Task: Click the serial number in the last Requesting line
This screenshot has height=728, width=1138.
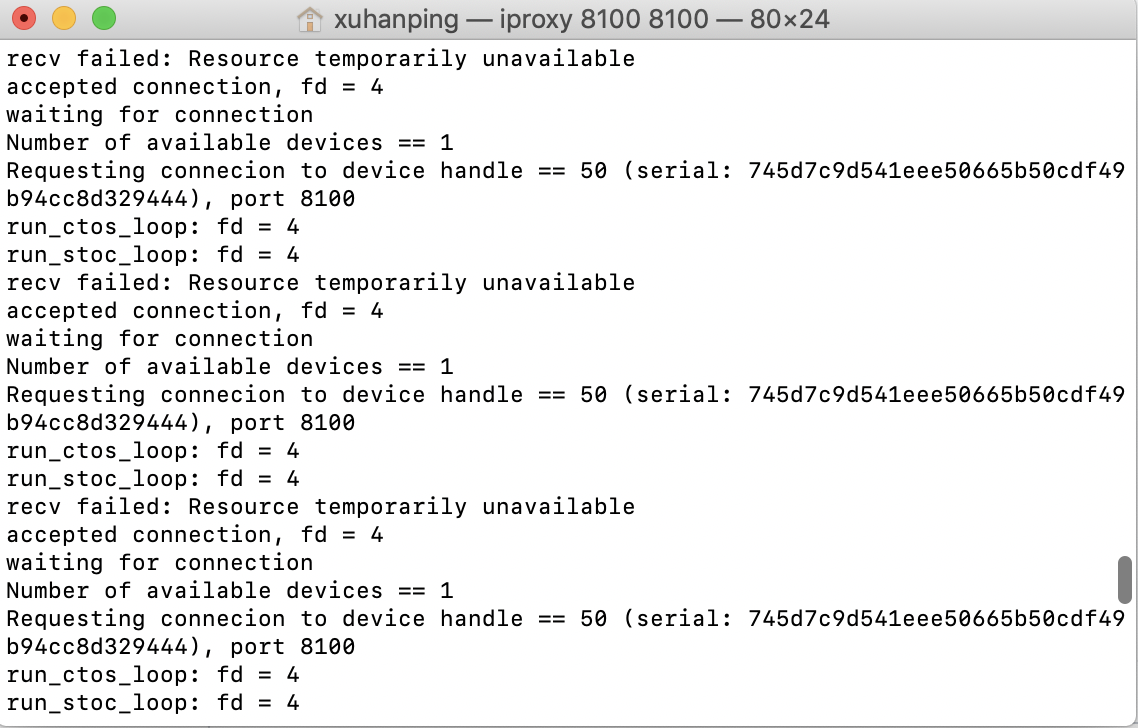Action: point(936,619)
